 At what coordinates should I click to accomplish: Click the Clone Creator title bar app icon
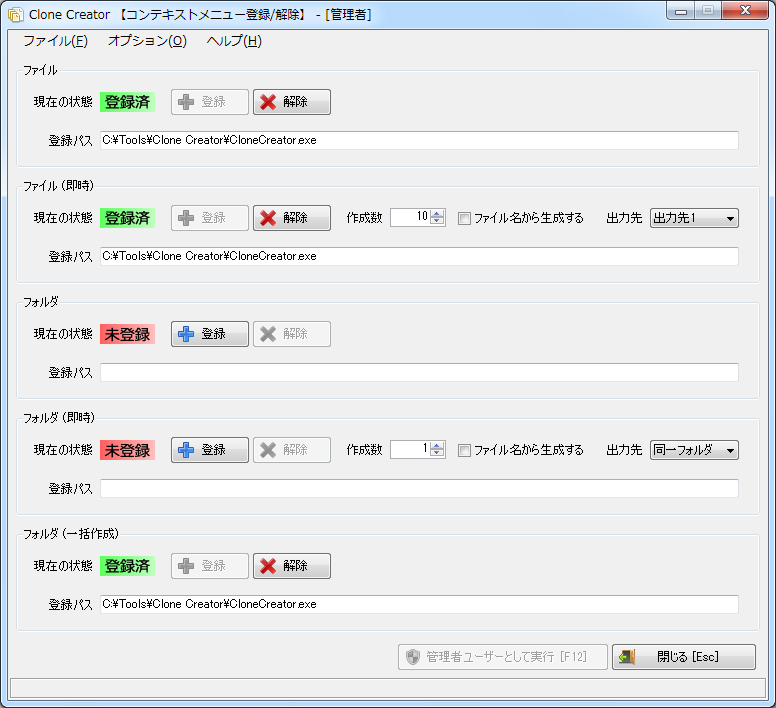[x=15, y=14]
